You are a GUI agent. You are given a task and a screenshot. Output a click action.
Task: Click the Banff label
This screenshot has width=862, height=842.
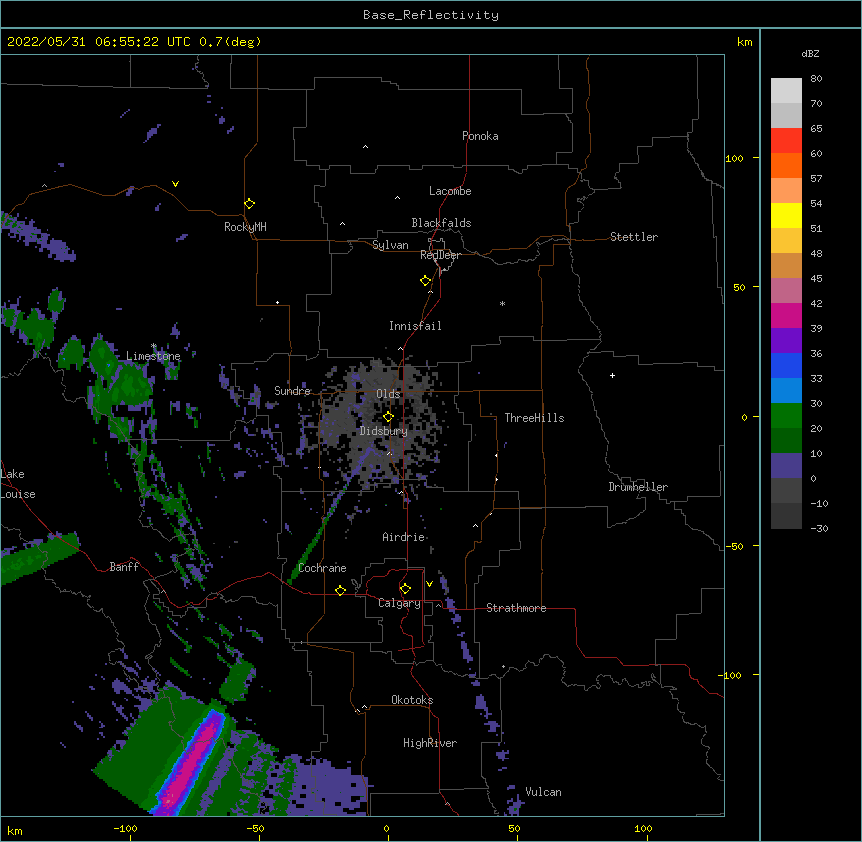tap(124, 567)
